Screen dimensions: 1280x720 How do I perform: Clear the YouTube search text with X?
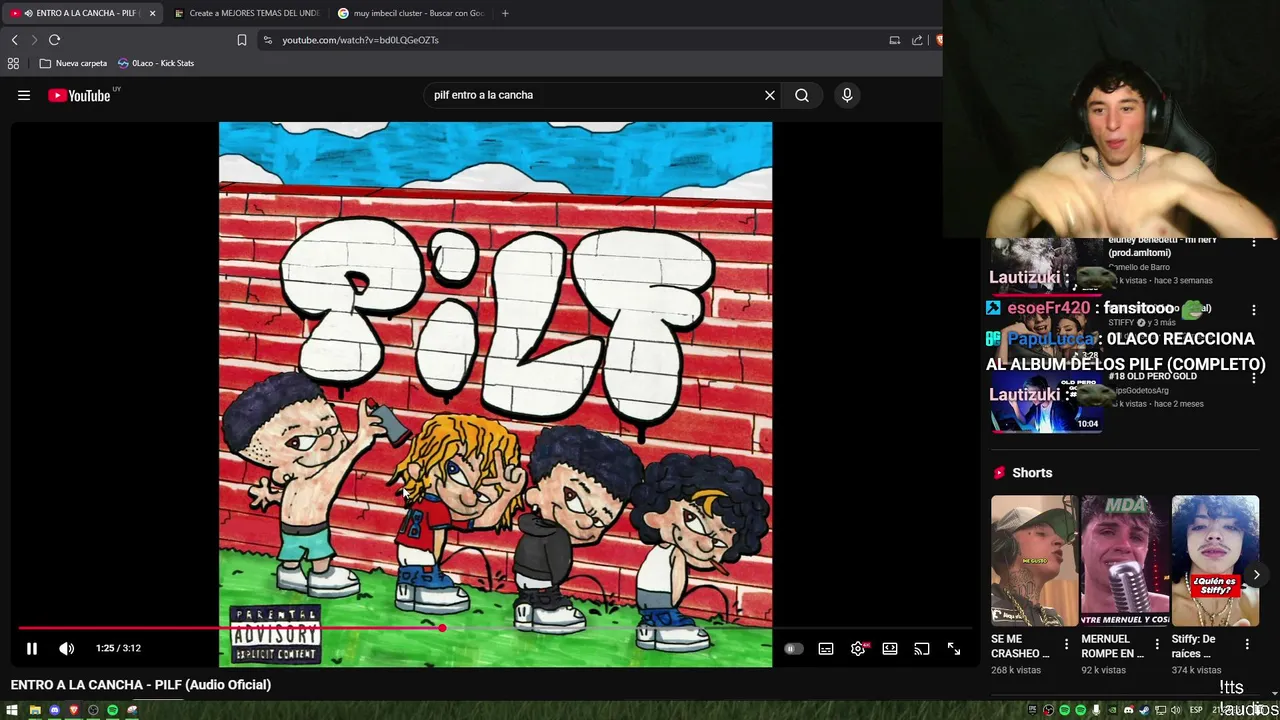pos(770,95)
